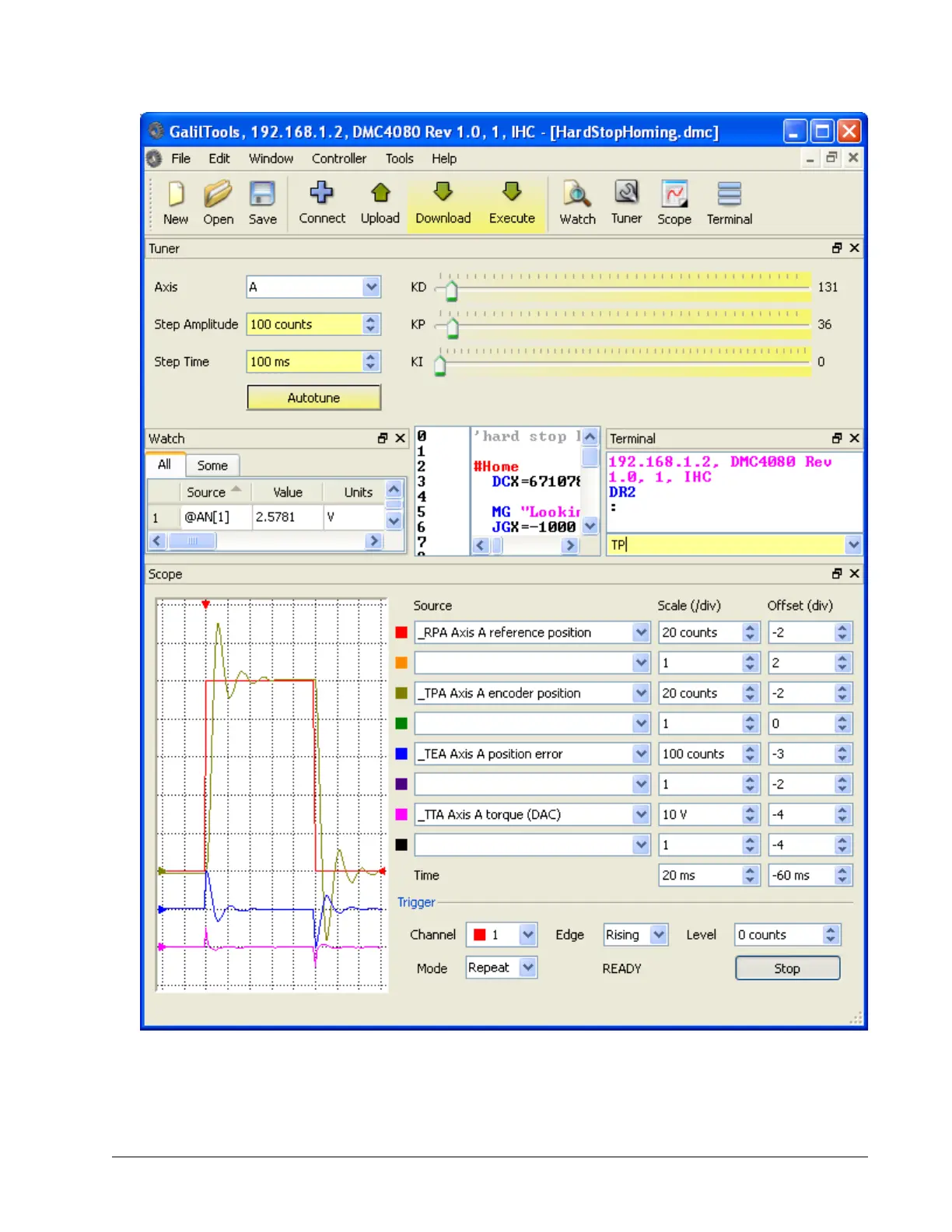Click the red _RPA channel color swatch

coord(401,632)
